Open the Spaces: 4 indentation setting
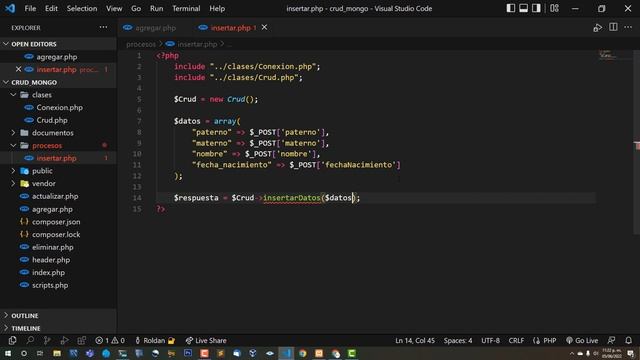 tap(458, 340)
